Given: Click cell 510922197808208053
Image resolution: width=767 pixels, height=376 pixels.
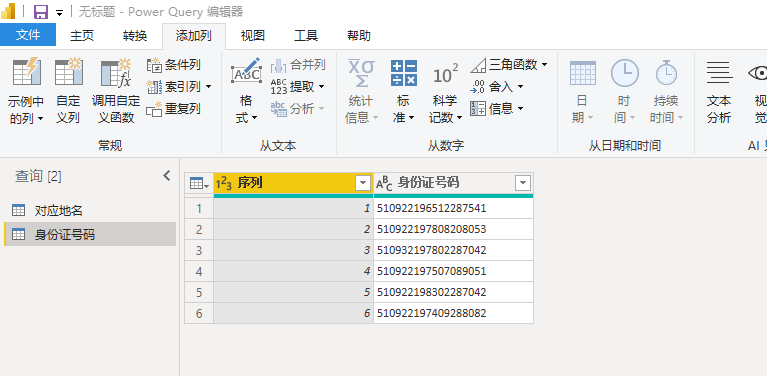Looking at the screenshot, I should (453, 229).
